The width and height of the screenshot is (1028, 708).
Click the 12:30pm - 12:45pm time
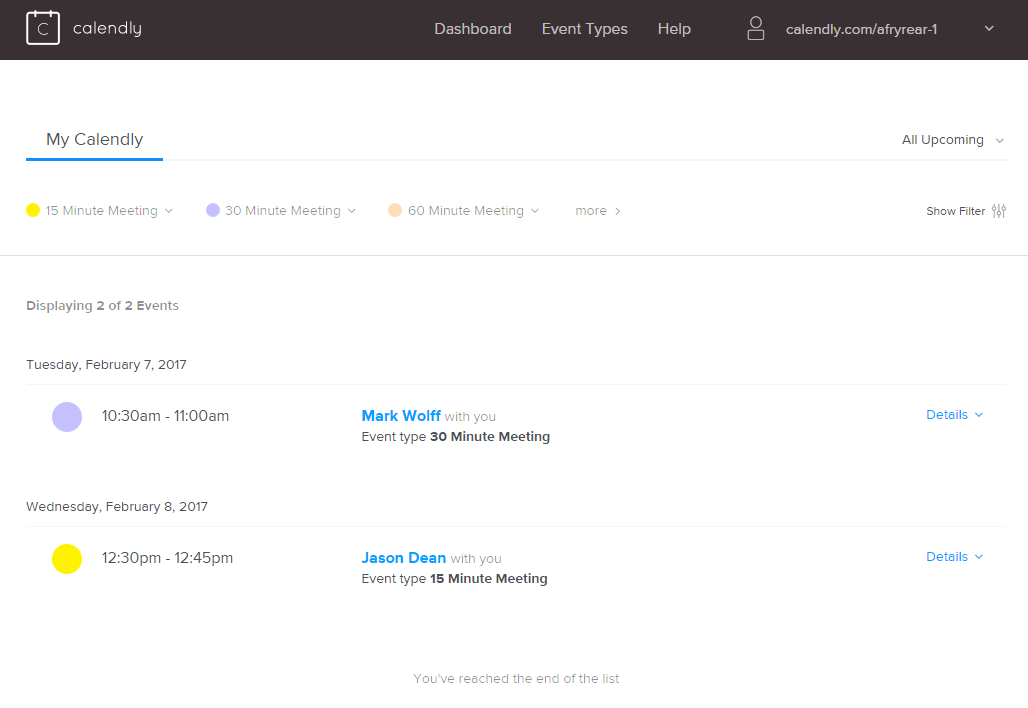pos(167,558)
